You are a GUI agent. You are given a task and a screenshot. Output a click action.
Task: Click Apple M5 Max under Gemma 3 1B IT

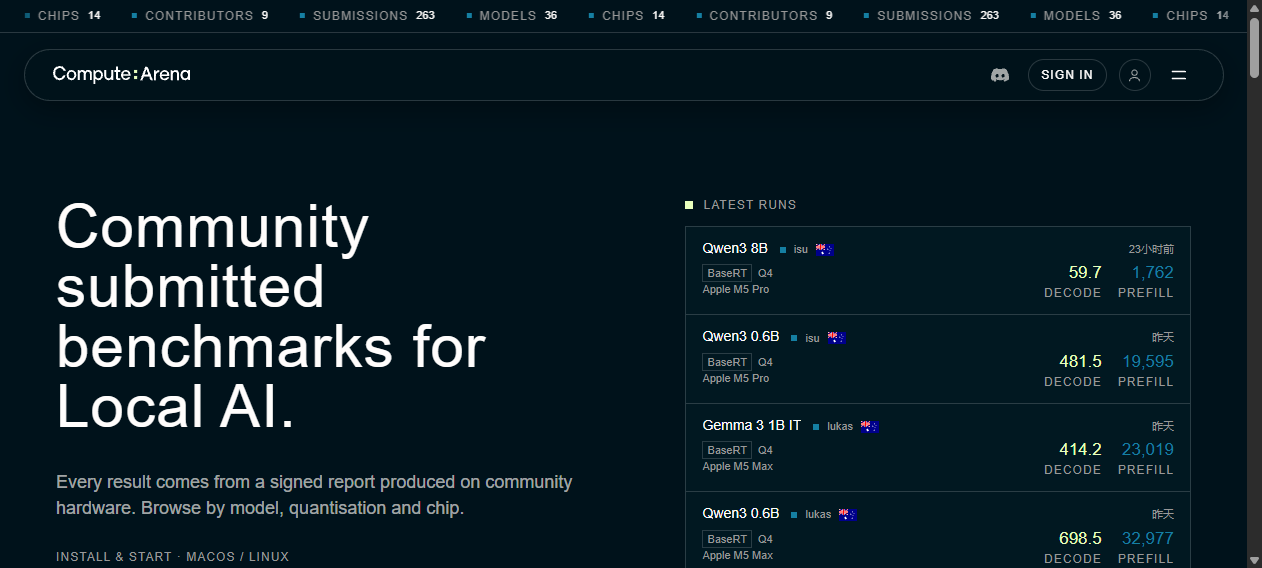tap(738, 466)
